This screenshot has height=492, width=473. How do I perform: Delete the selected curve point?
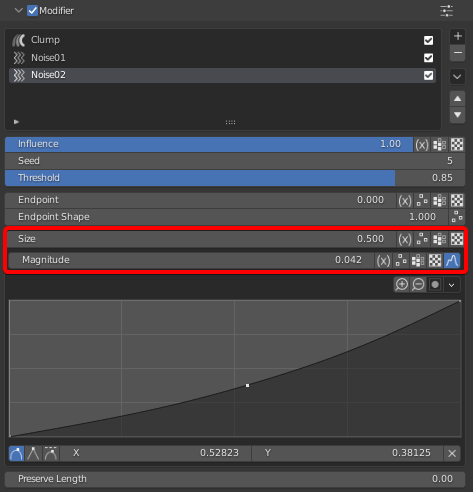click(x=452, y=453)
